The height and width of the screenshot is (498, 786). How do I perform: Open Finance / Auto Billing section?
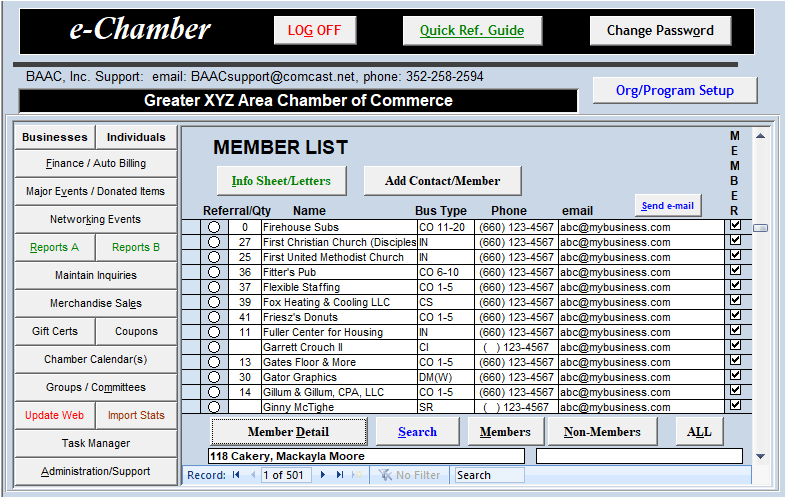pos(96,163)
